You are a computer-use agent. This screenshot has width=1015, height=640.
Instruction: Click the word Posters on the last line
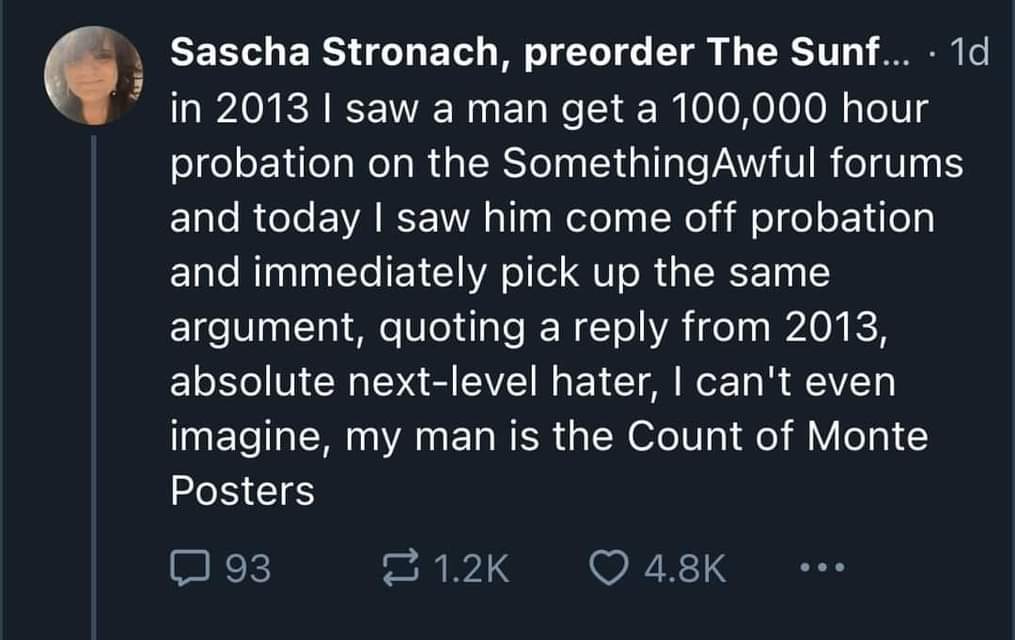click(242, 491)
